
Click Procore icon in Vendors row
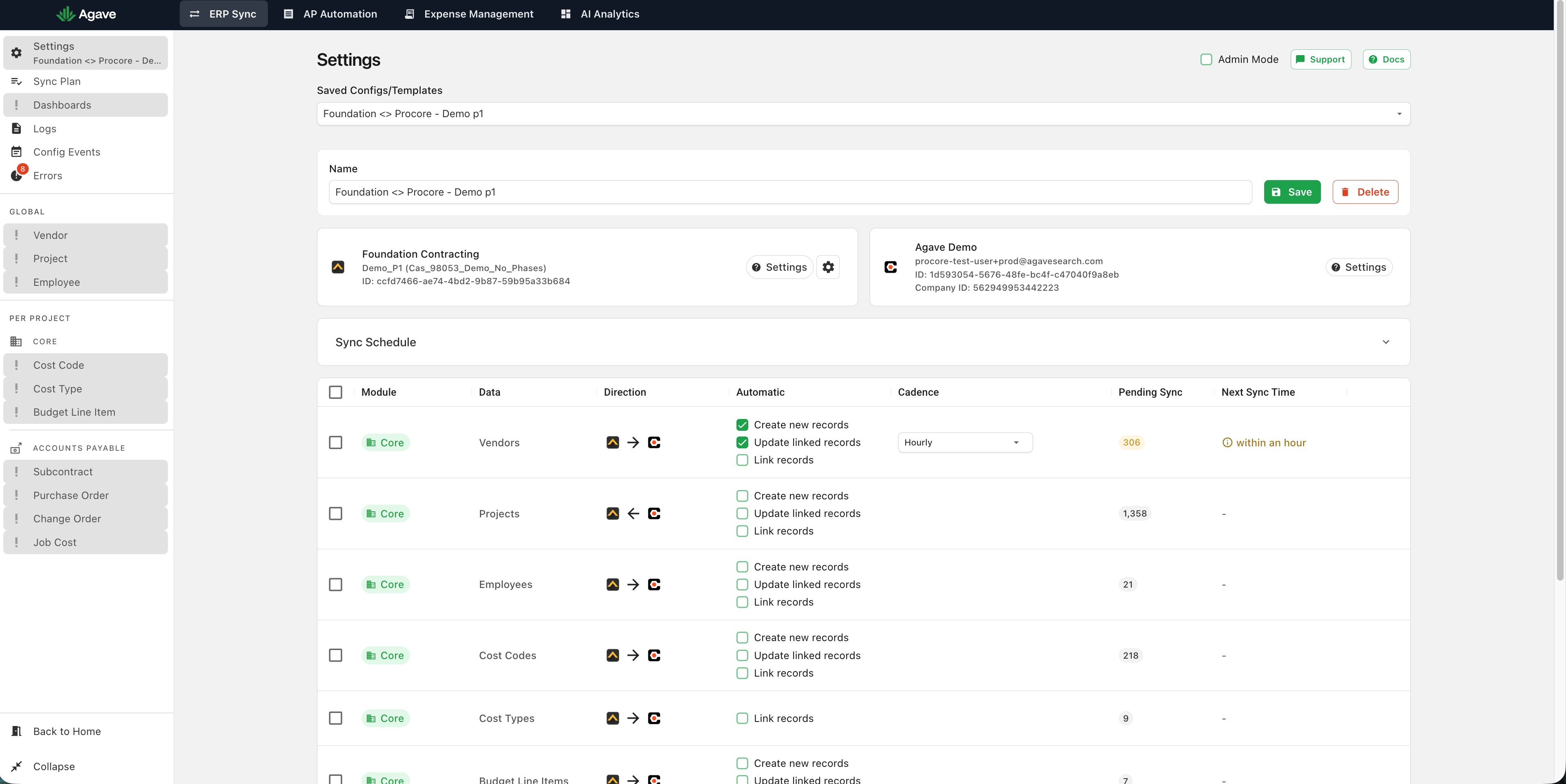click(x=654, y=443)
